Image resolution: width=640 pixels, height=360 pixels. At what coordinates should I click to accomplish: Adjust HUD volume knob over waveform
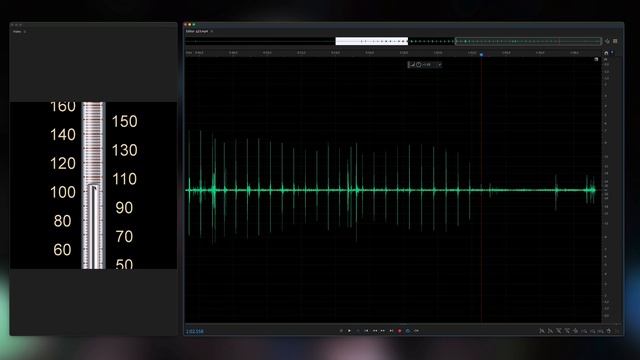click(419, 64)
